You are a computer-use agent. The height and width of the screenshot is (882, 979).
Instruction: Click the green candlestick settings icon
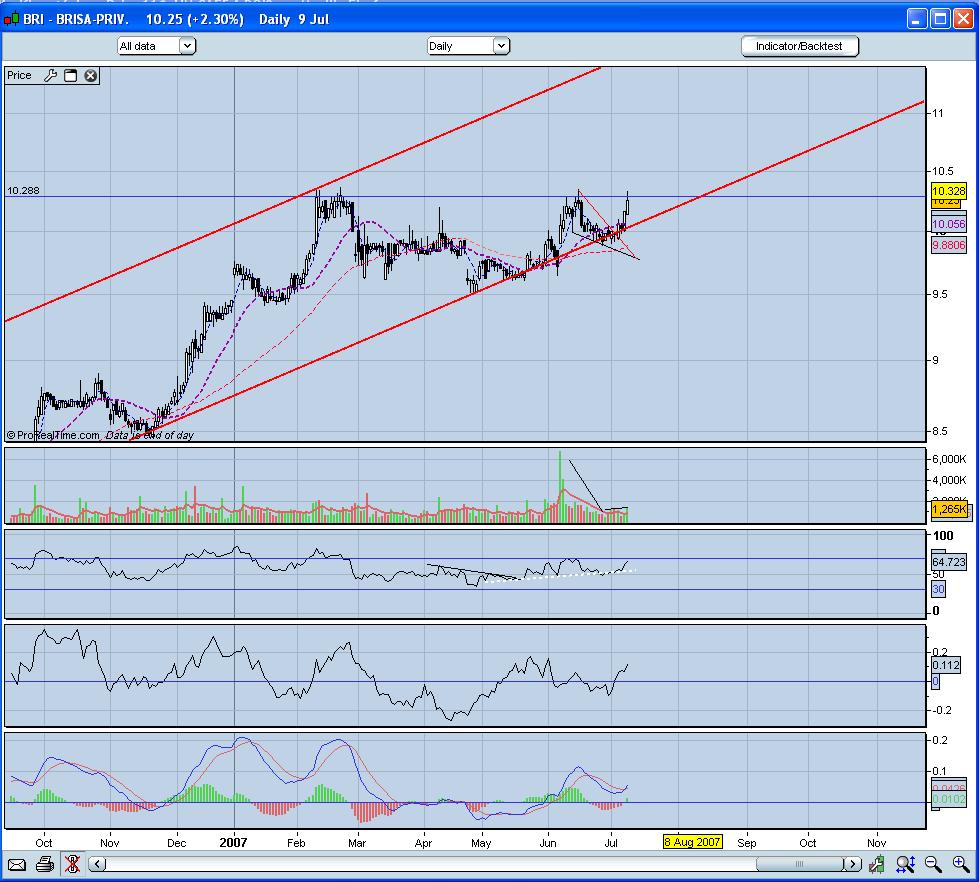pos(877,865)
